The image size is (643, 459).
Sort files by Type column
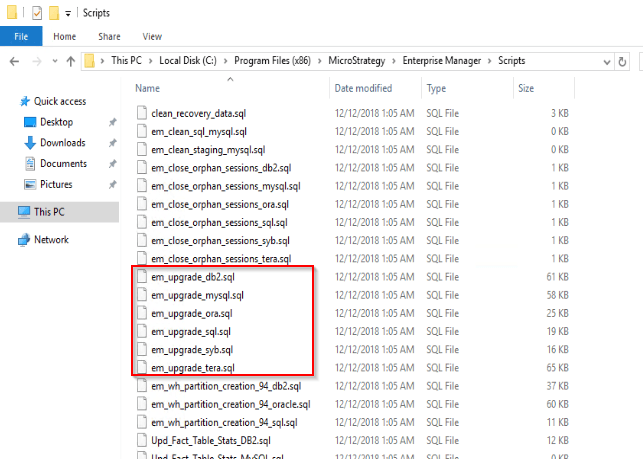click(436, 88)
